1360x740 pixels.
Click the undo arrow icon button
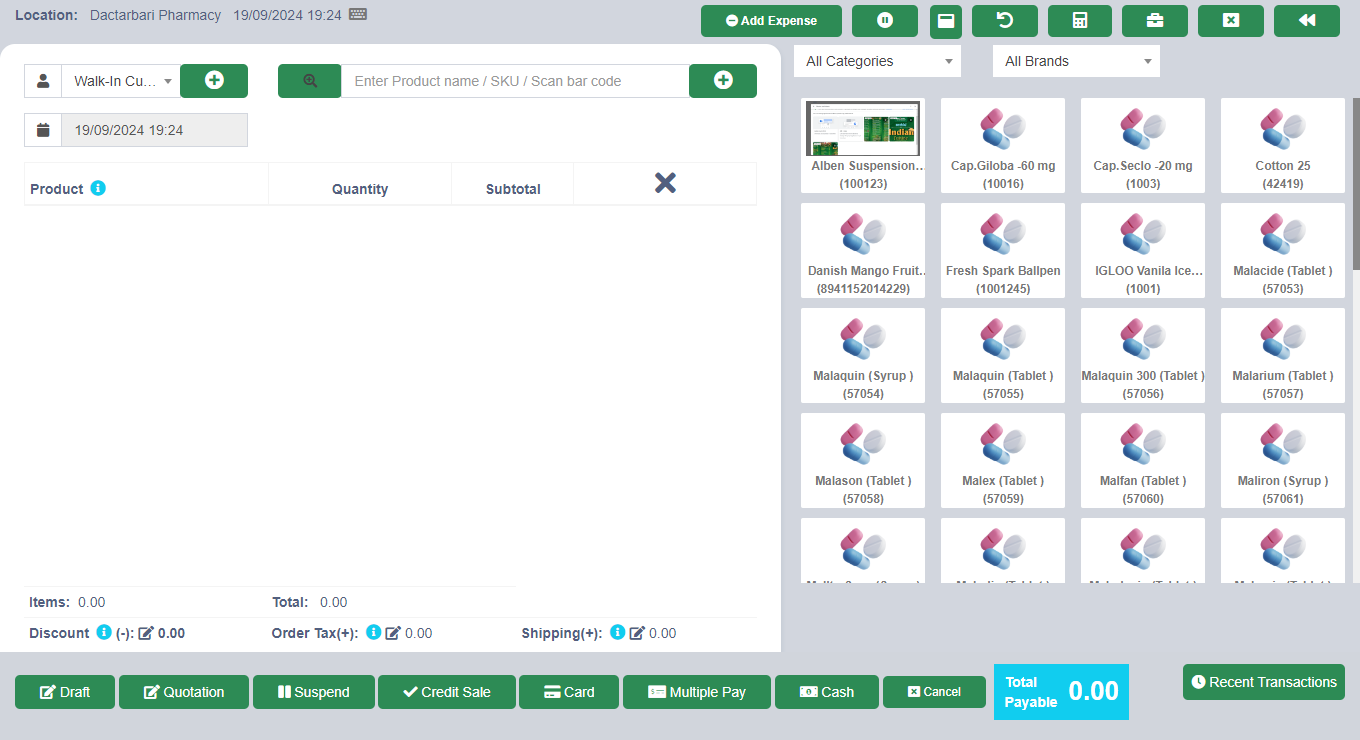(x=1004, y=21)
